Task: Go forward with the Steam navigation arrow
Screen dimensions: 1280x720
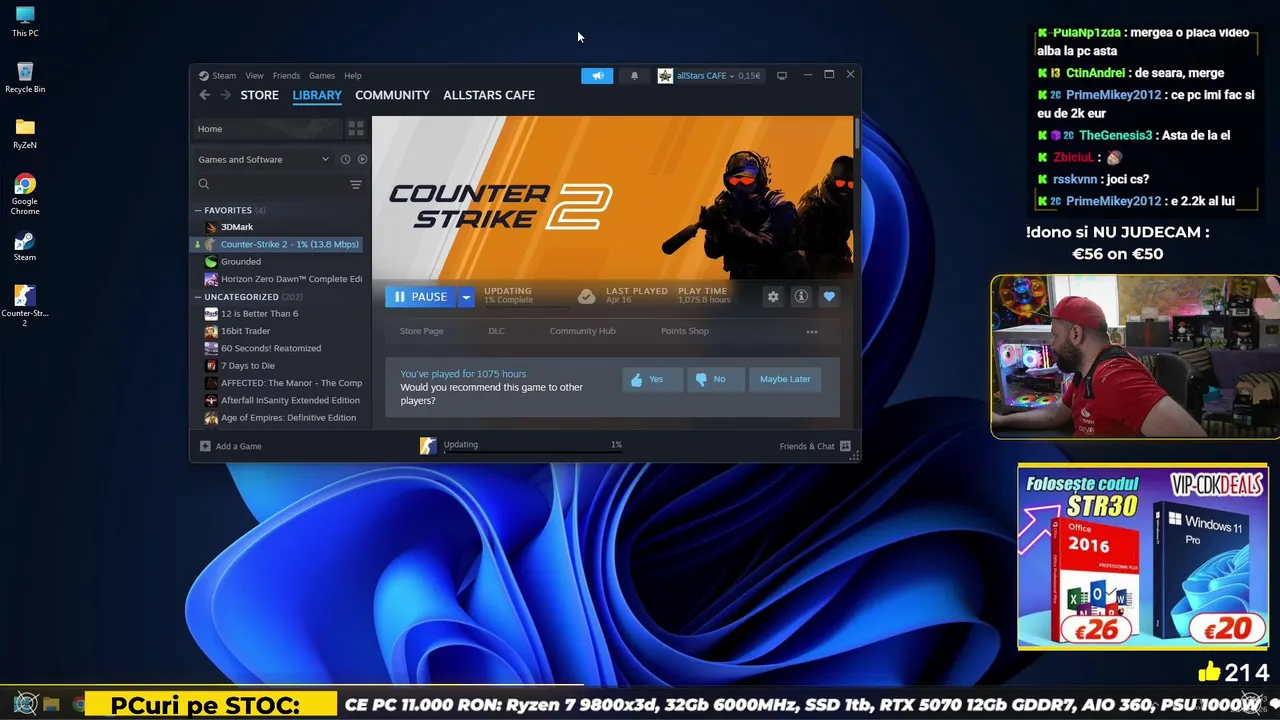Action: coord(225,95)
